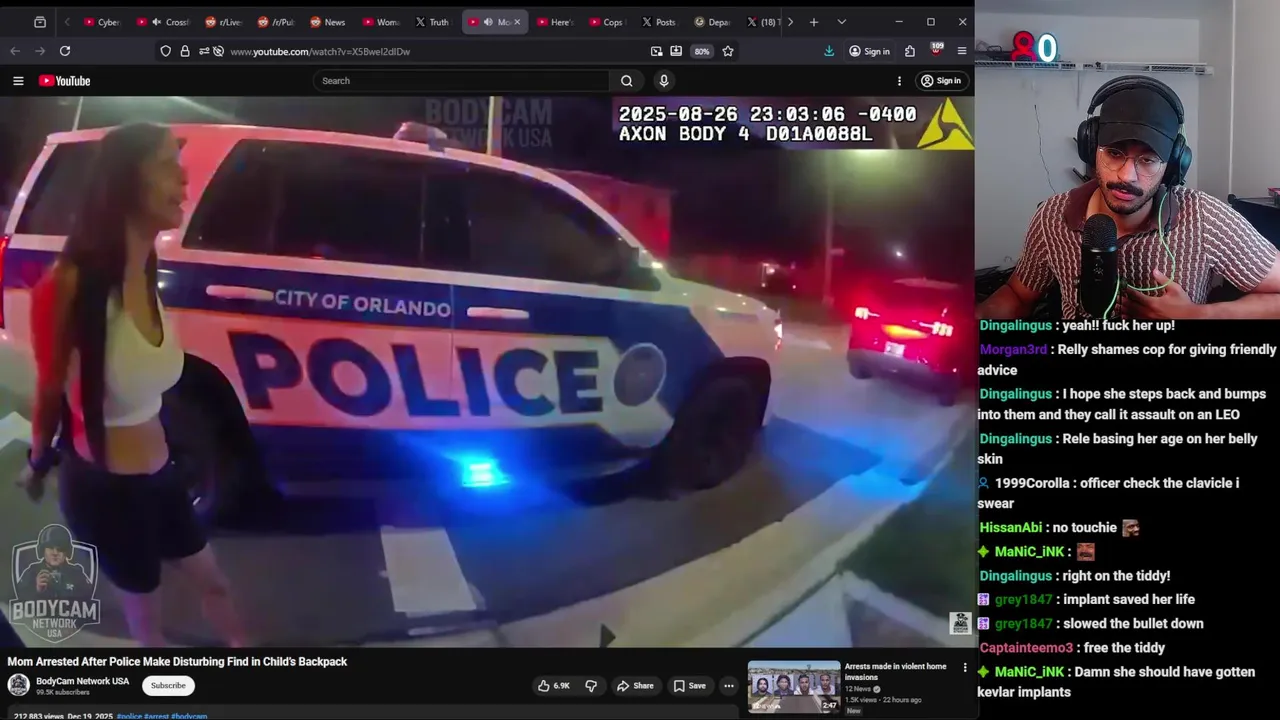Click browser back arrow
Viewport: 1280px width, 720px height.
[15, 51]
